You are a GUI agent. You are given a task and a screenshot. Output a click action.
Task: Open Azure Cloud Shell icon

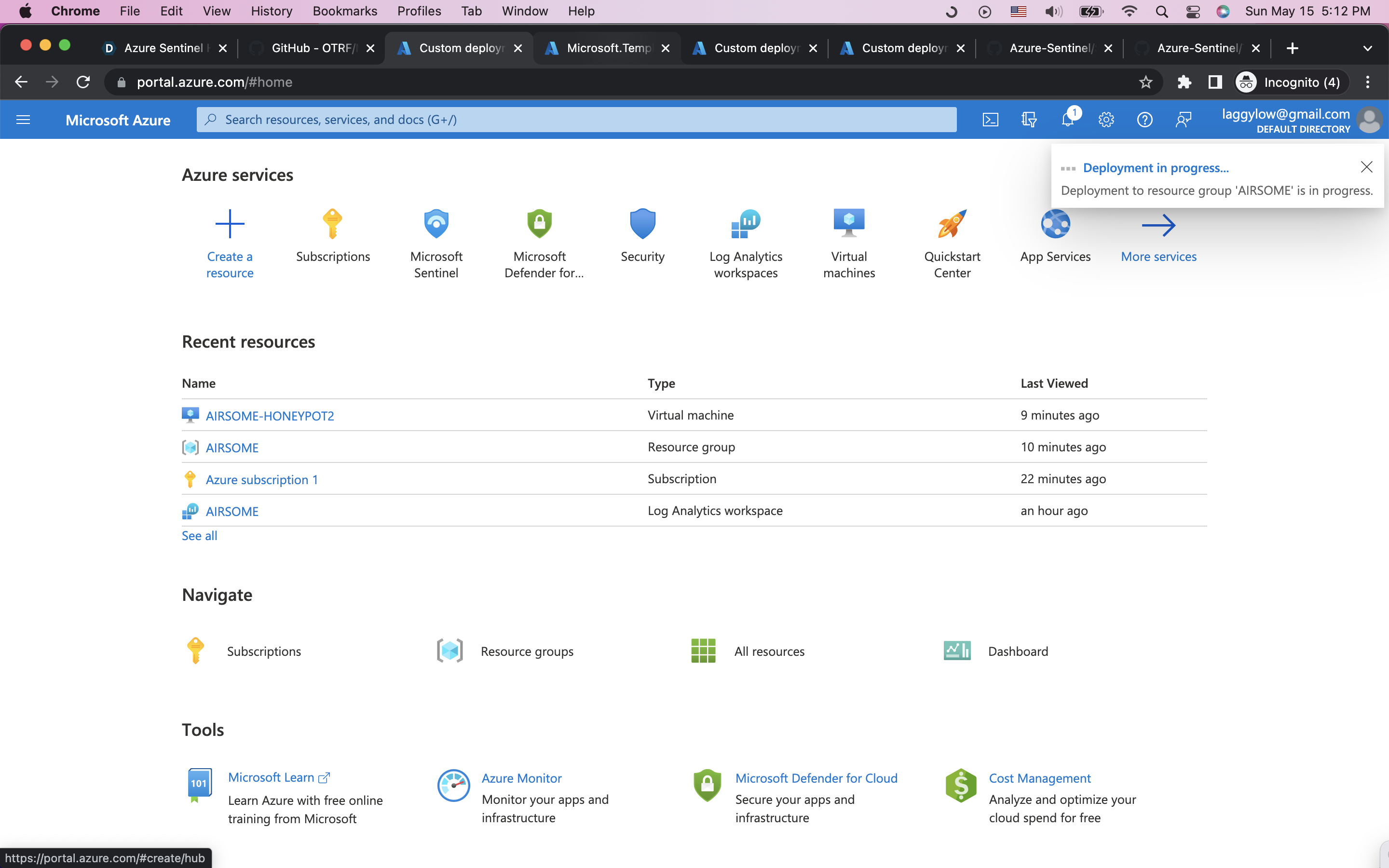tap(990, 120)
